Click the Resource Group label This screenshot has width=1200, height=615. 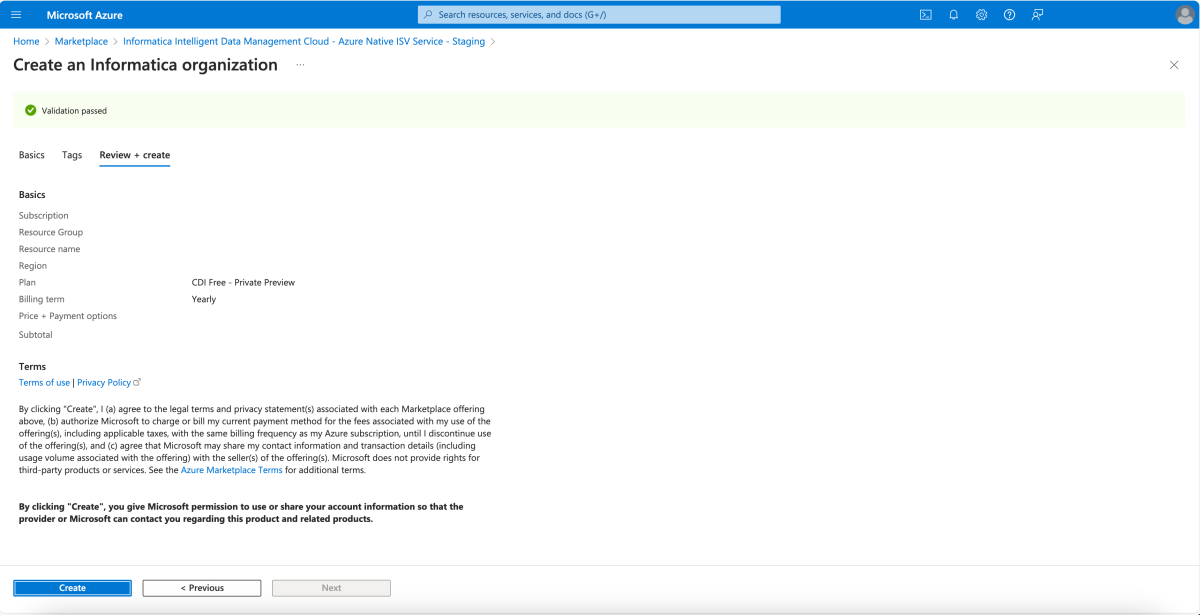point(51,232)
